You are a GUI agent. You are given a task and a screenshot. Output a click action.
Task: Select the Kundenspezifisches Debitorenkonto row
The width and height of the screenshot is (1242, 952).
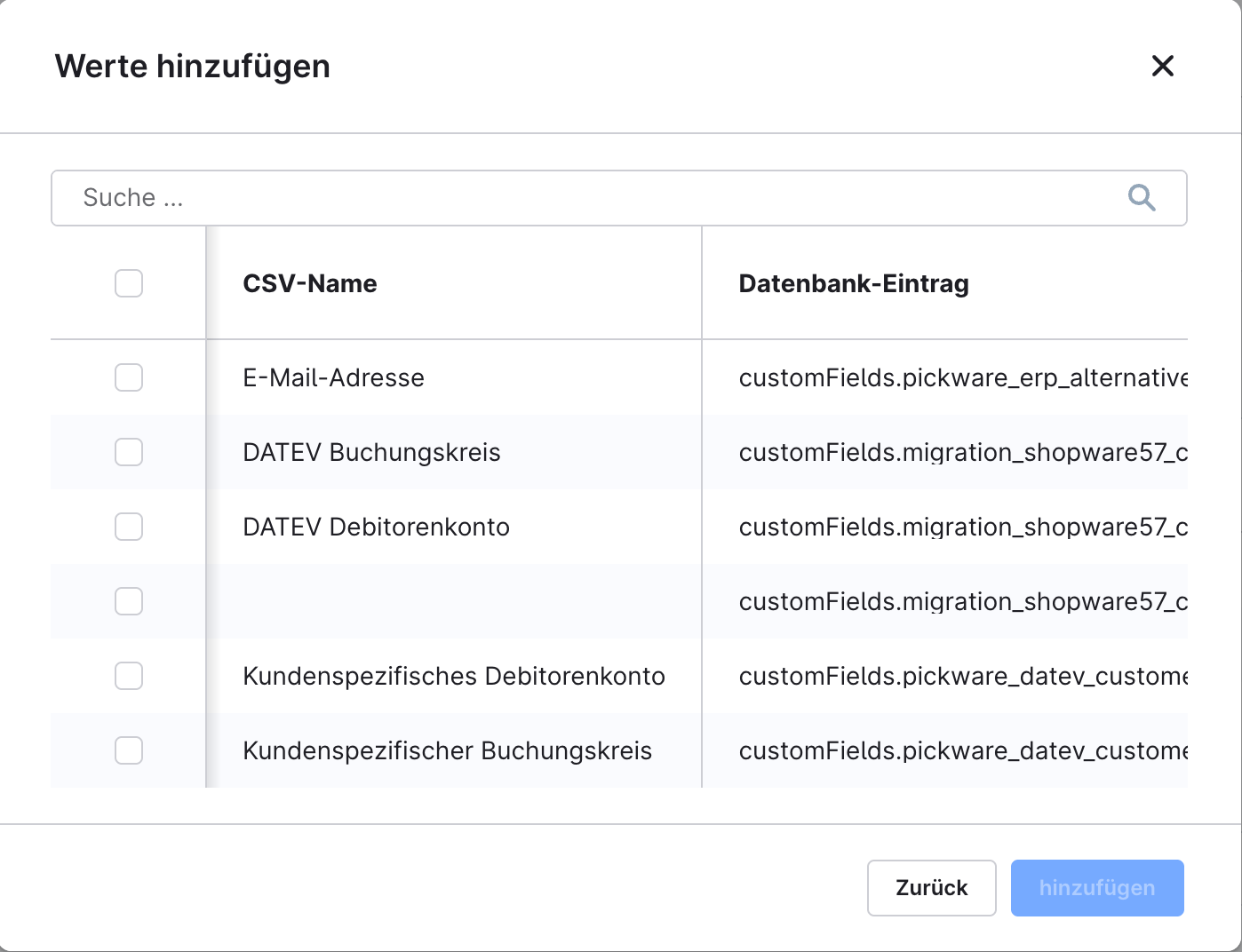(453, 676)
